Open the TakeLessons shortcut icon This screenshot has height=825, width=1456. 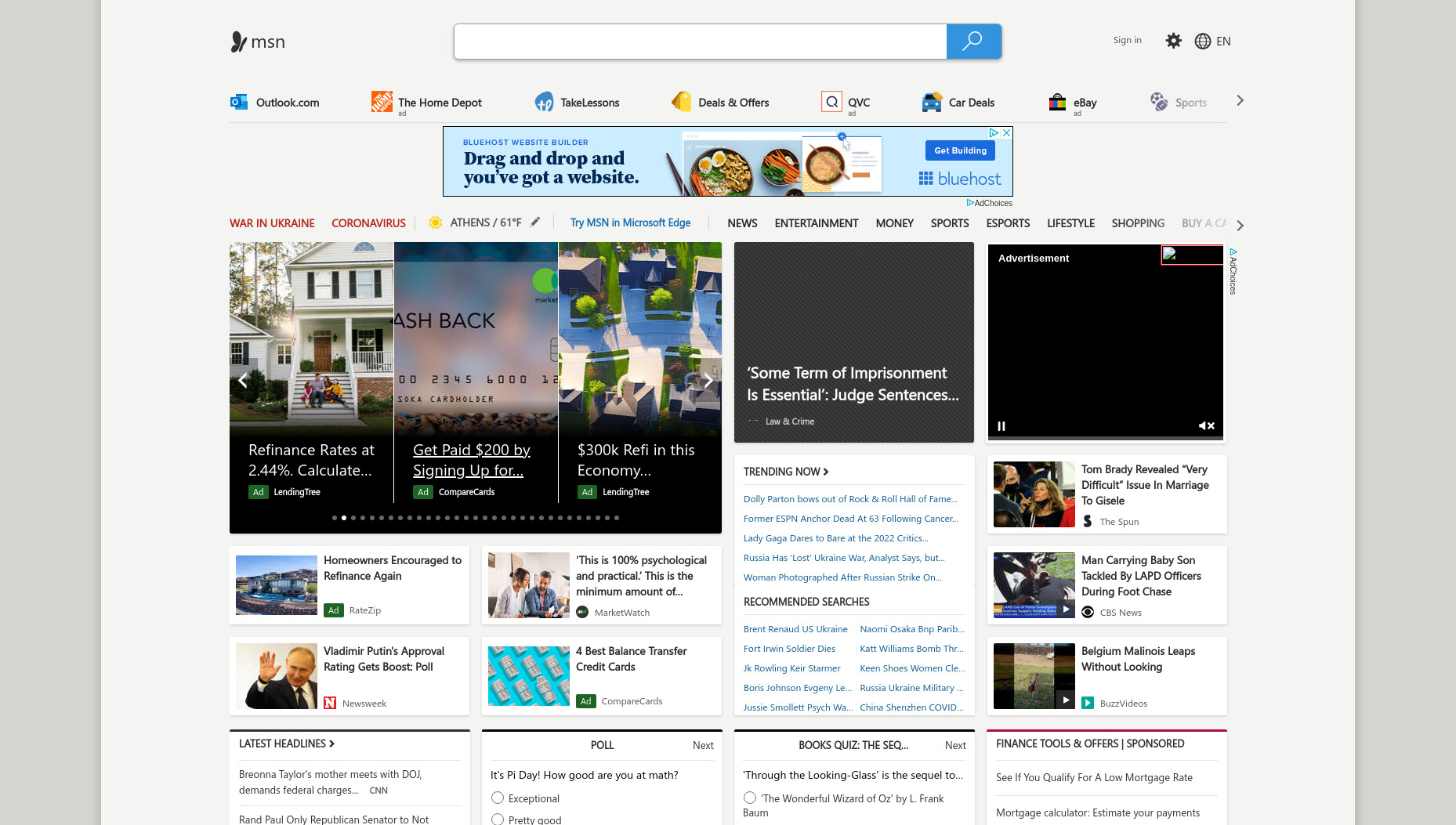coord(544,102)
